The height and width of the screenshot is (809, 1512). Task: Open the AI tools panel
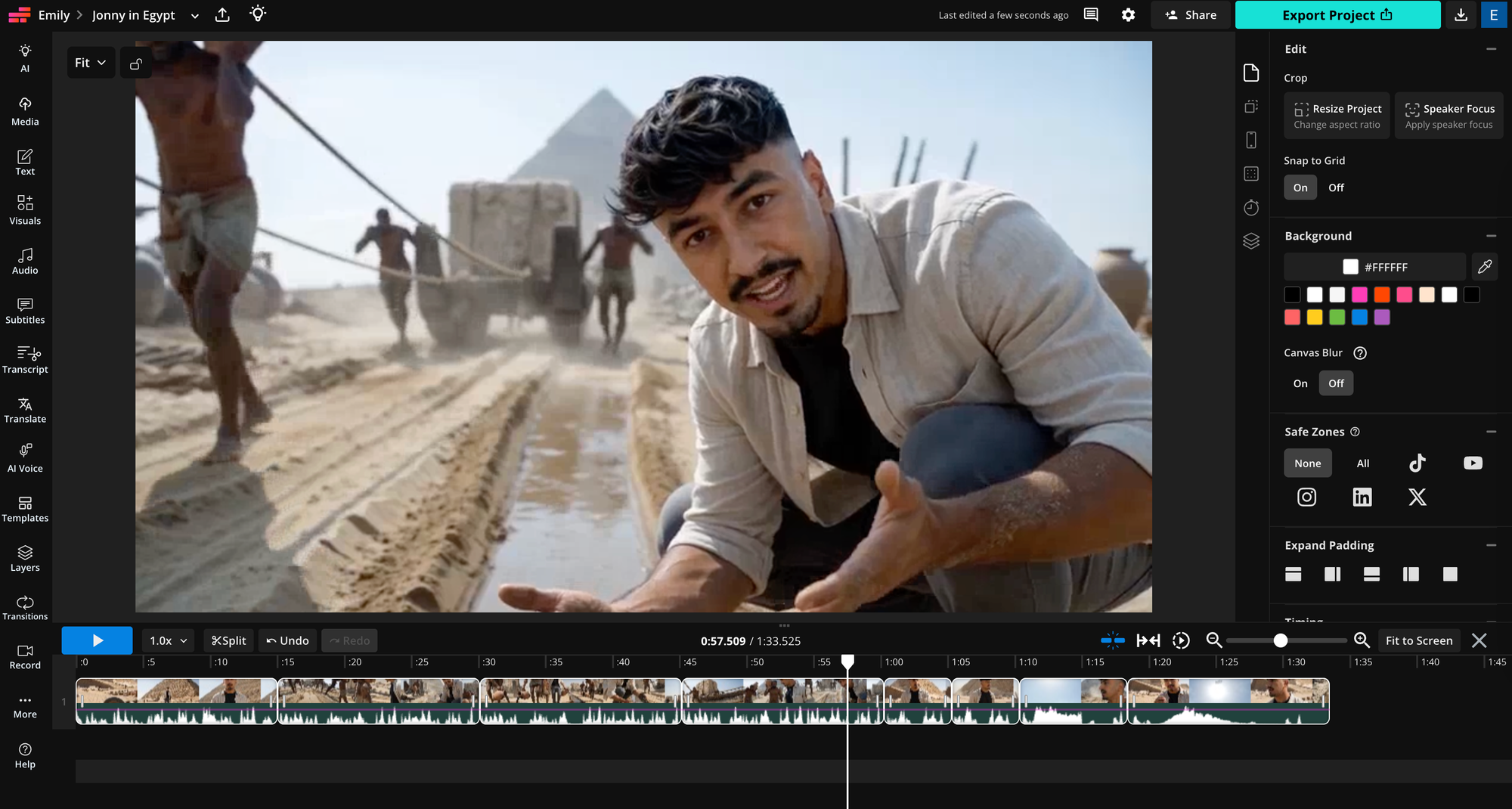click(25, 58)
